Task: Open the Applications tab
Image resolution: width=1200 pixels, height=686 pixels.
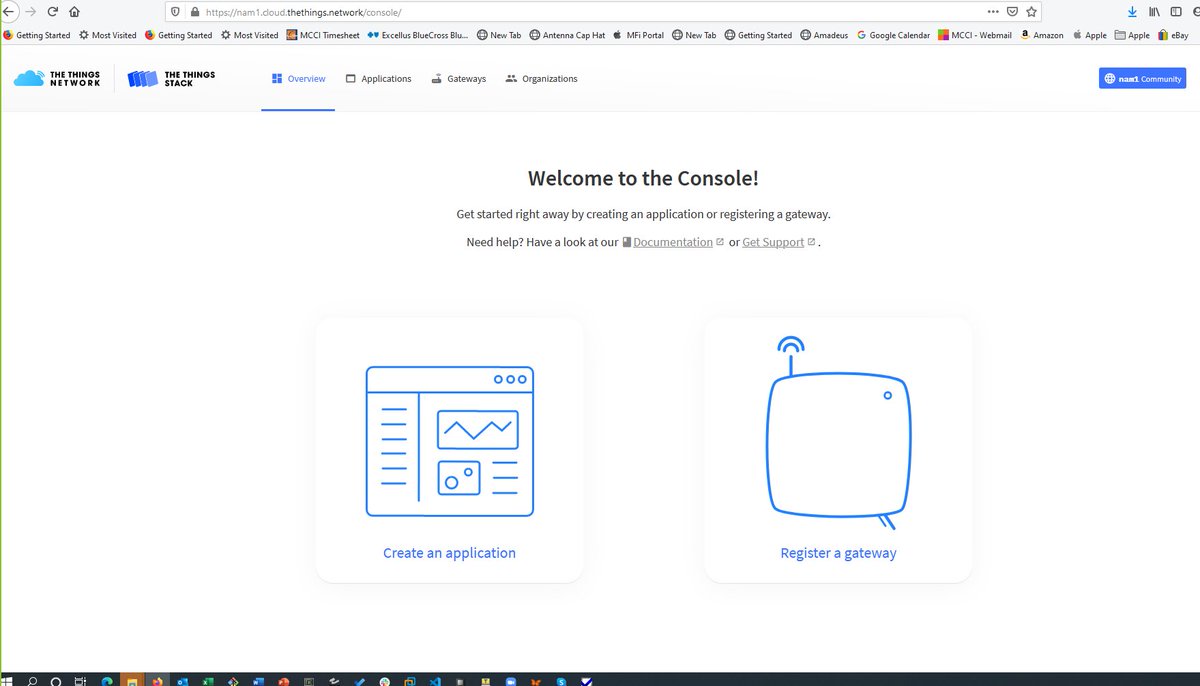Action: [x=378, y=79]
